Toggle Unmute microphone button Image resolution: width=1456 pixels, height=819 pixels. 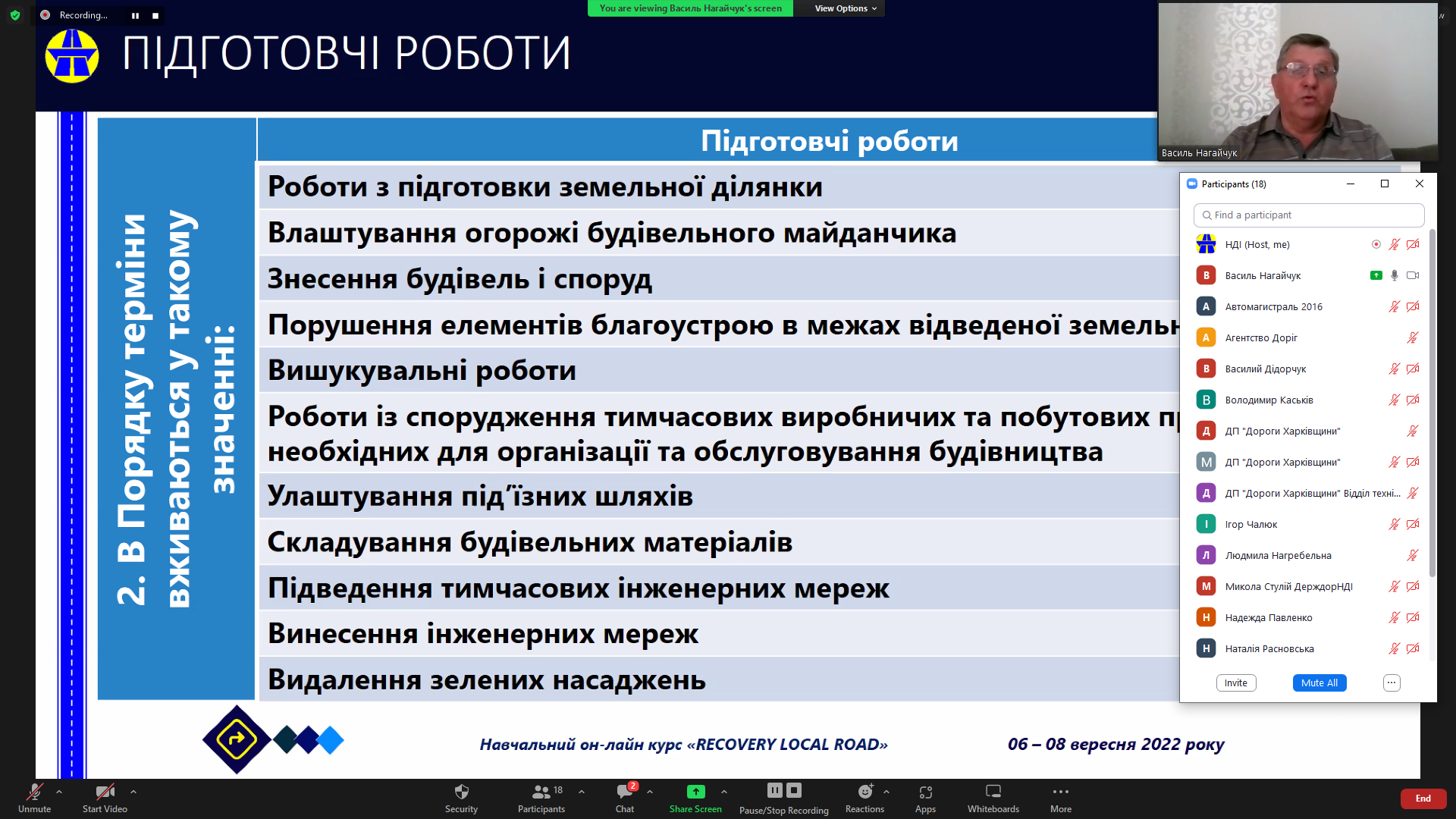pyautogui.click(x=34, y=792)
